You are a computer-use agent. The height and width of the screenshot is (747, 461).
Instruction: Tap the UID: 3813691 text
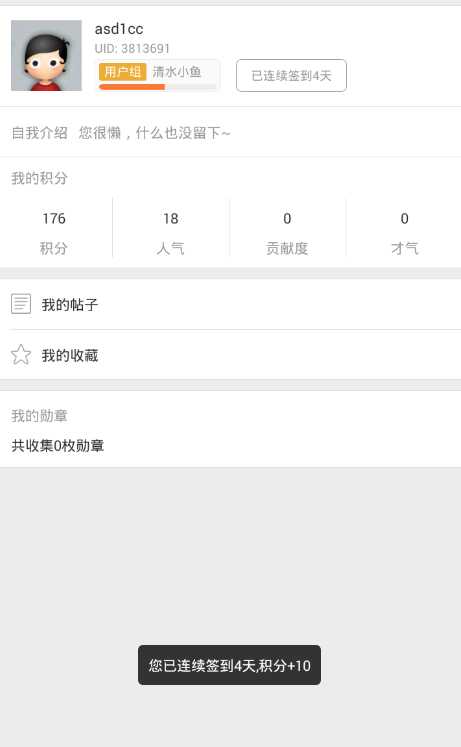point(132,49)
